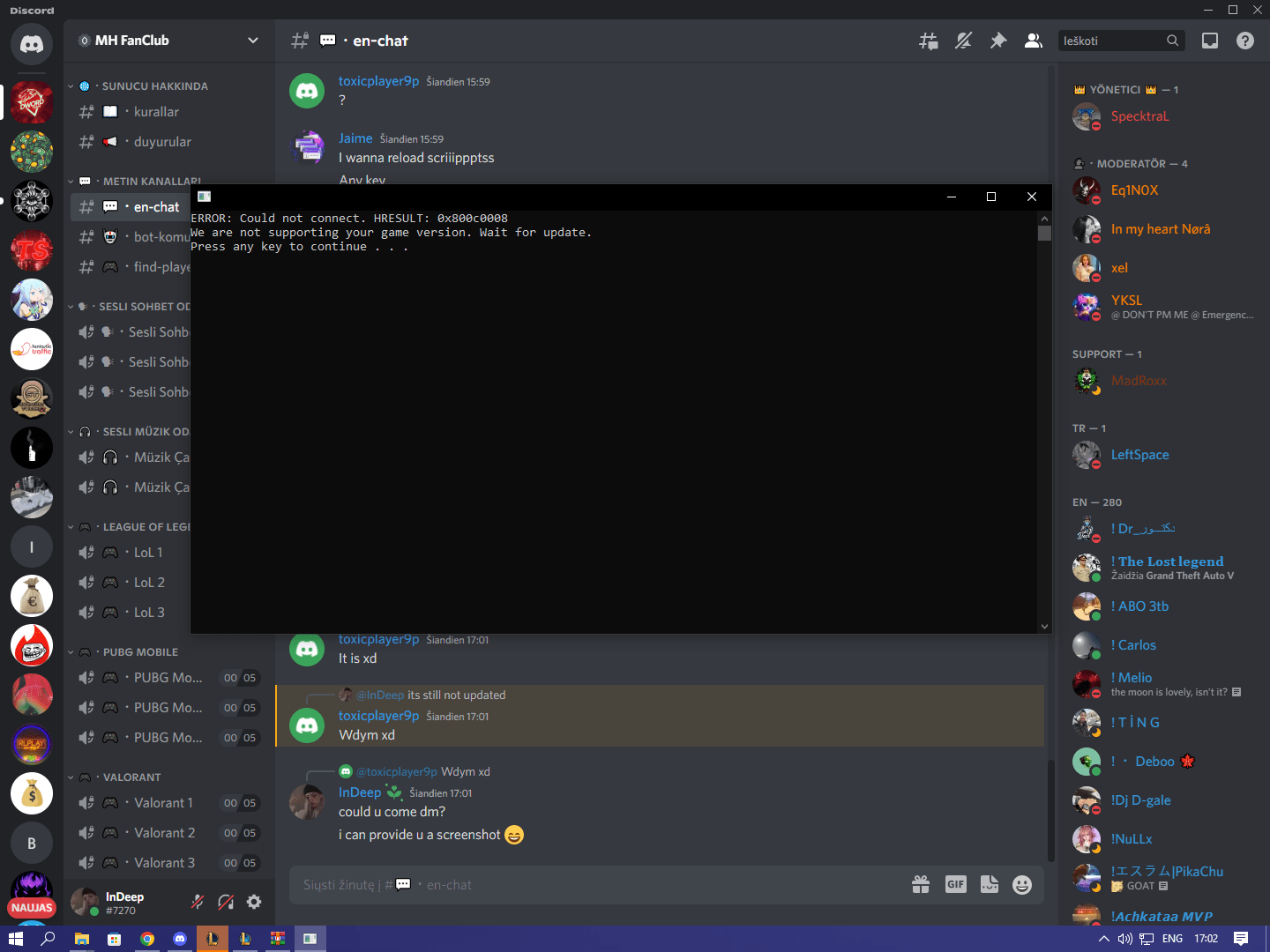Collapse the SESLI SOHBET category
This screenshot has width=1270, height=952.
point(129,307)
